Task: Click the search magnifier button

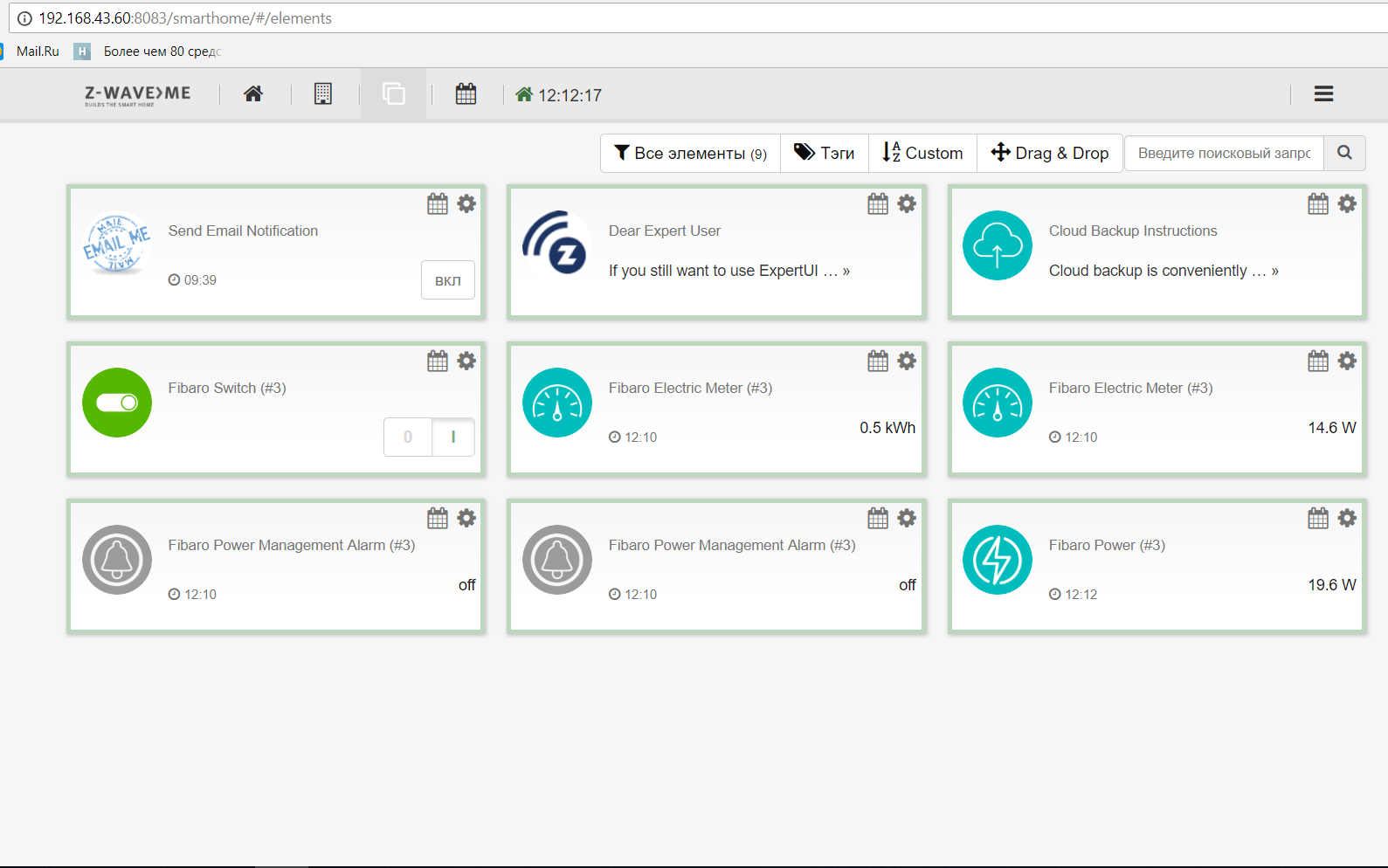Action: pyautogui.click(x=1345, y=153)
